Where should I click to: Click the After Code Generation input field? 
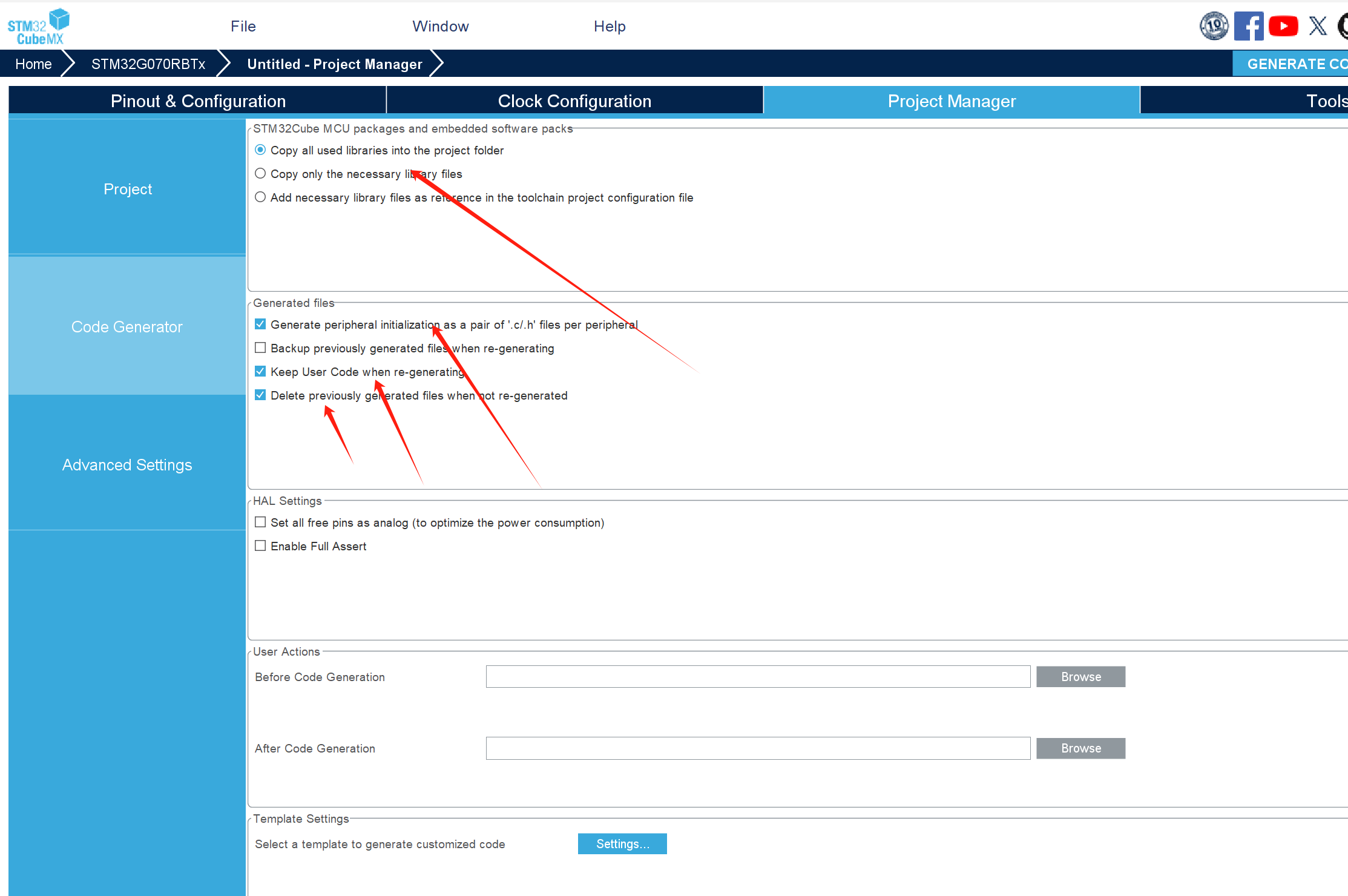click(x=758, y=748)
